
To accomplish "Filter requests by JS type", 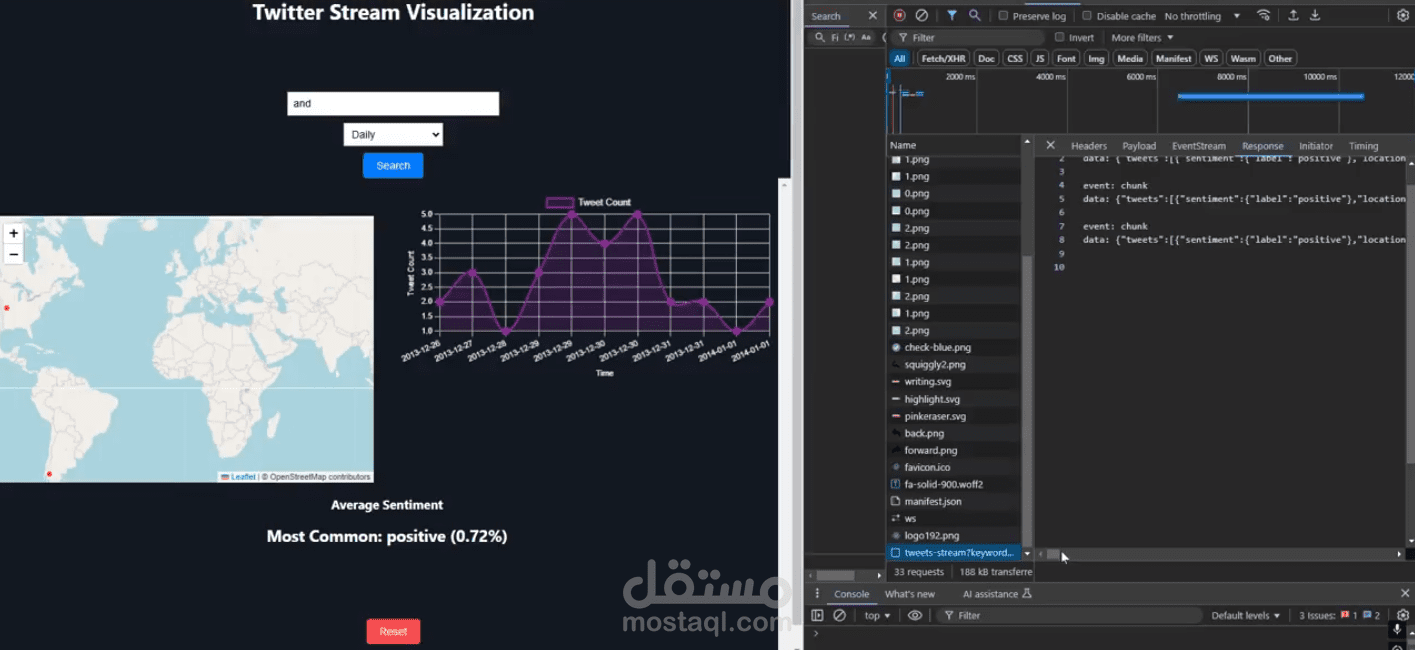I will pyautogui.click(x=1040, y=59).
